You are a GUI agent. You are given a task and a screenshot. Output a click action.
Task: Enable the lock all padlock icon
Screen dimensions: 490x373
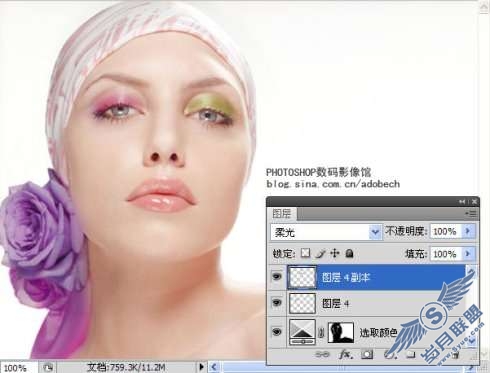pos(349,253)
